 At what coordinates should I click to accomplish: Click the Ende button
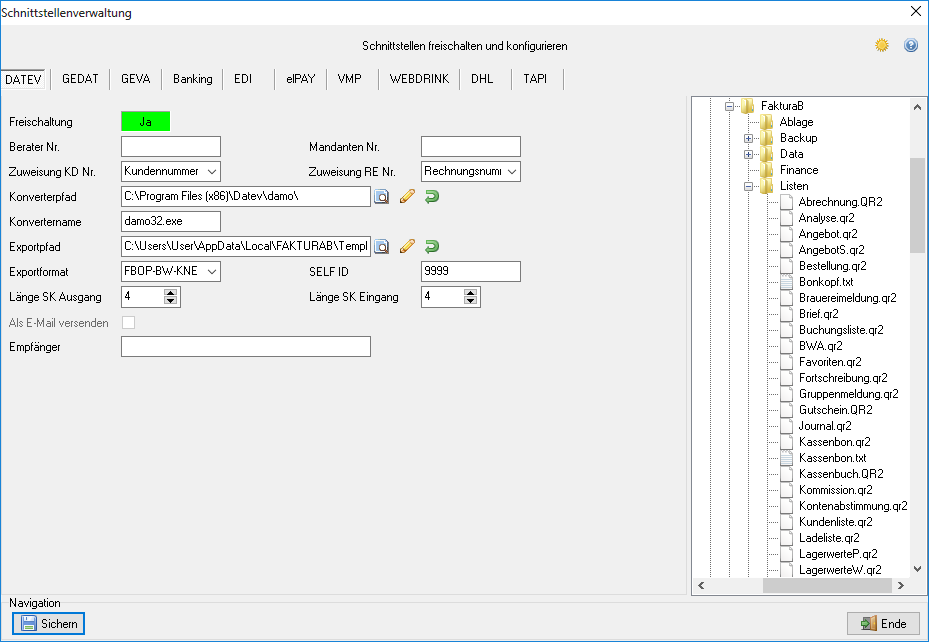pos(883,624)
